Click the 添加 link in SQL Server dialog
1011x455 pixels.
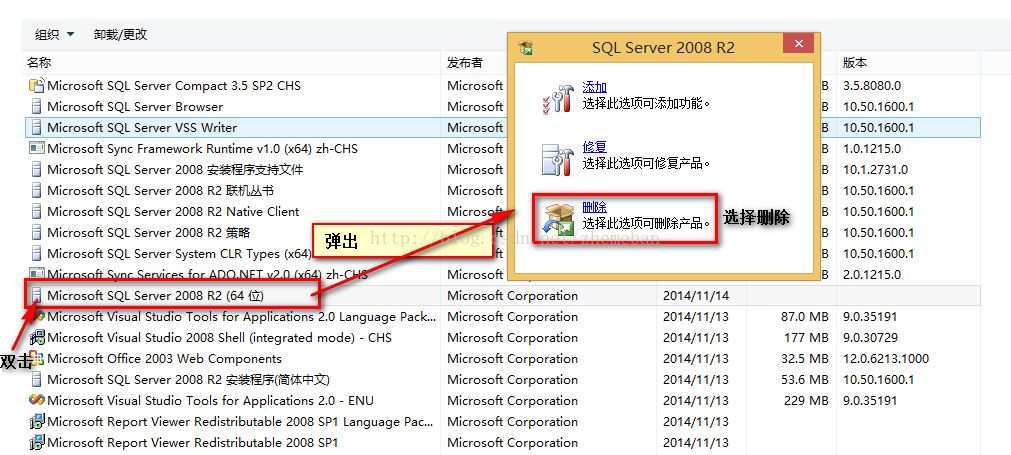[x=594, y=87]
